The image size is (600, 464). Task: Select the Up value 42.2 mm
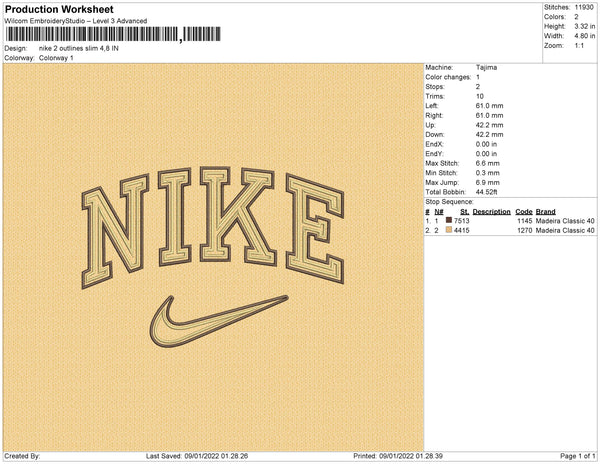pos(489,125)
